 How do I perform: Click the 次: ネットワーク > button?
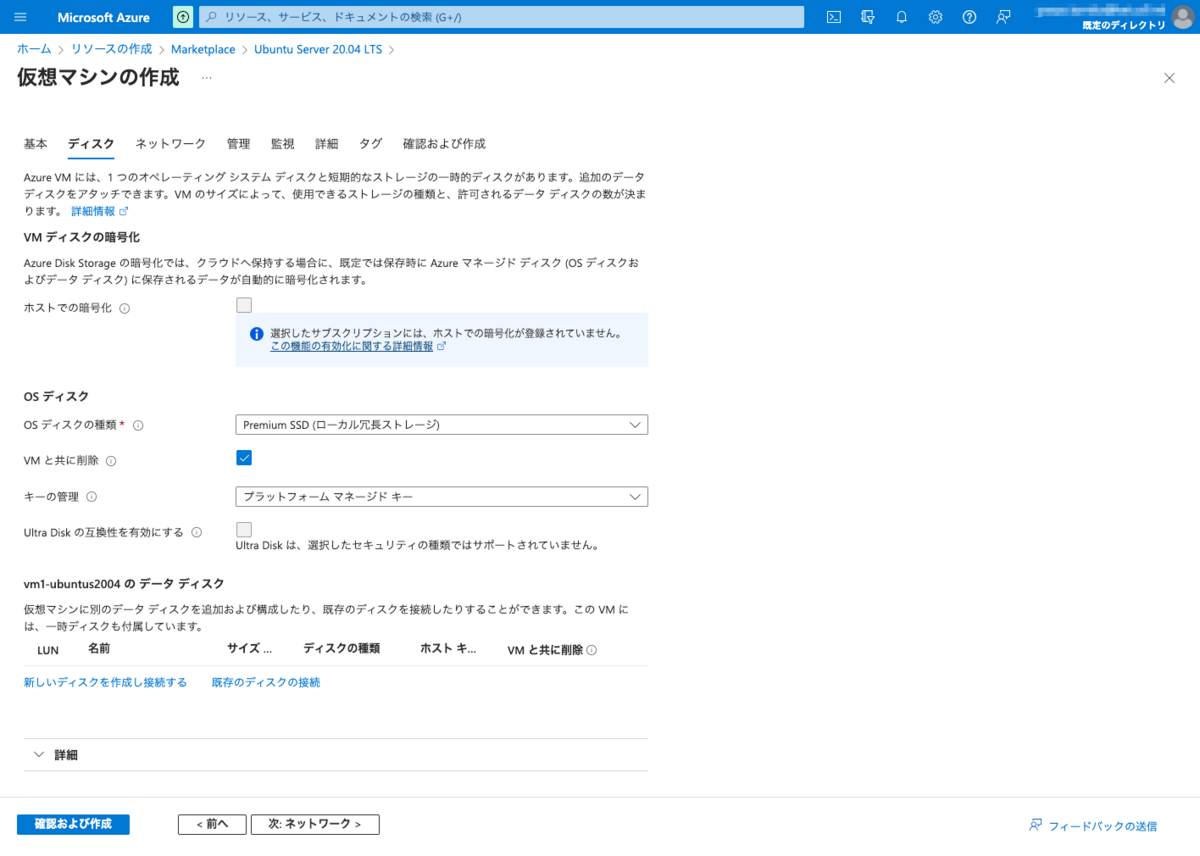[x=315, y=825]
